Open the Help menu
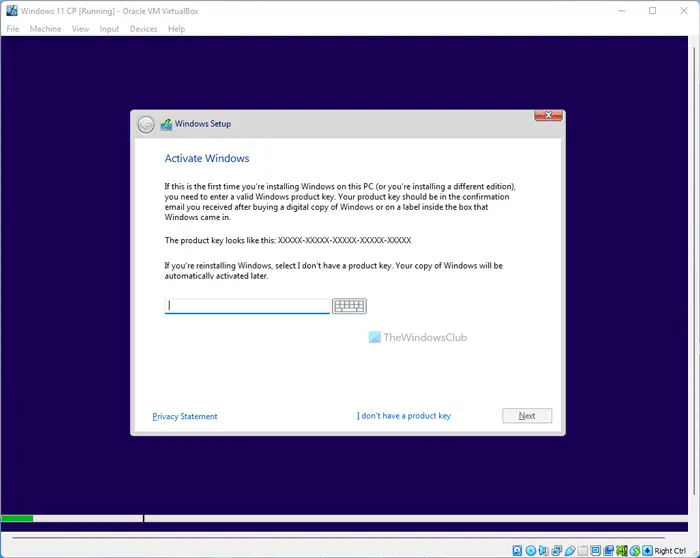Screen dimensions: 700x558 (x=176, y=29)
